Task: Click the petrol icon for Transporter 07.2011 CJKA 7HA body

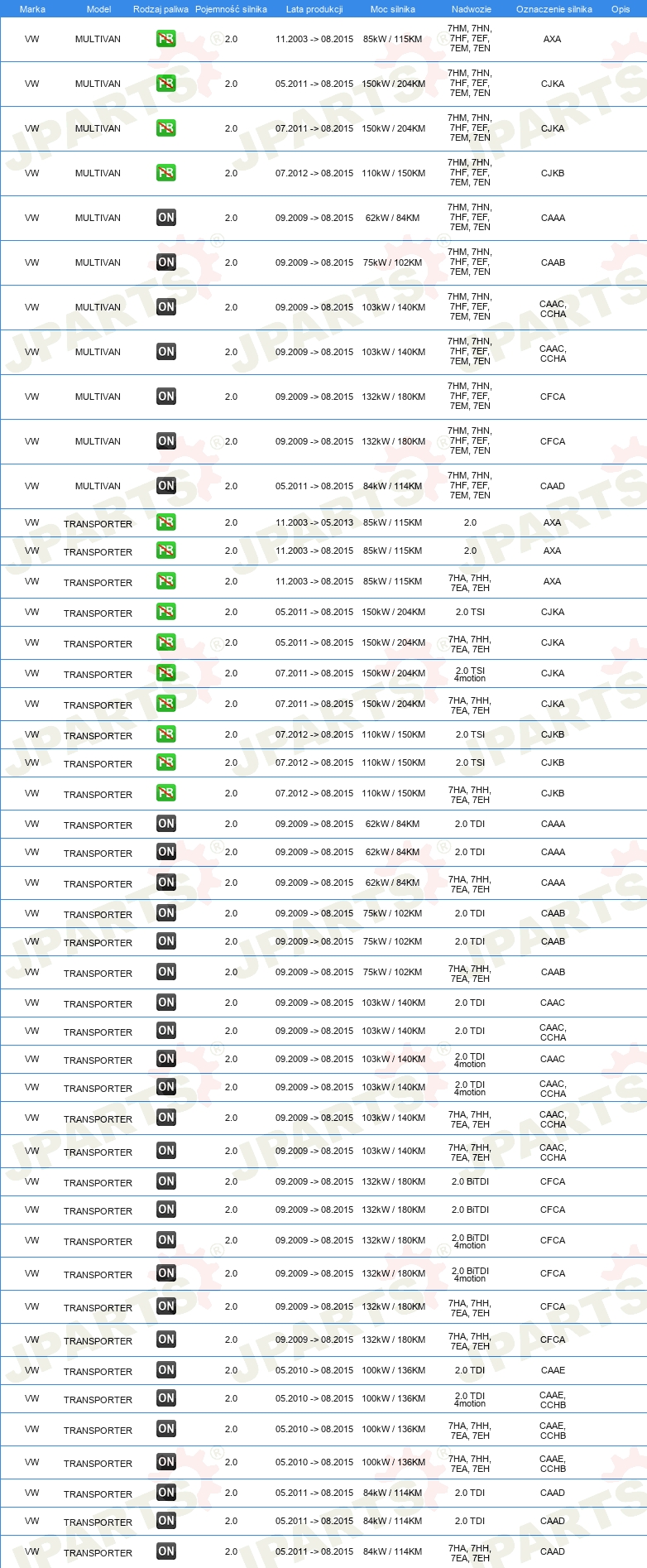Action: [166, 704]
